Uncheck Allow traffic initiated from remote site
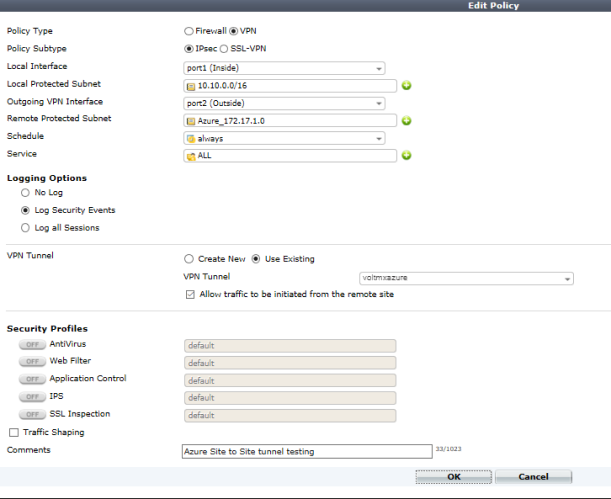Image resolution: width=611 pixels, height=499 pixels. point(190,293)
